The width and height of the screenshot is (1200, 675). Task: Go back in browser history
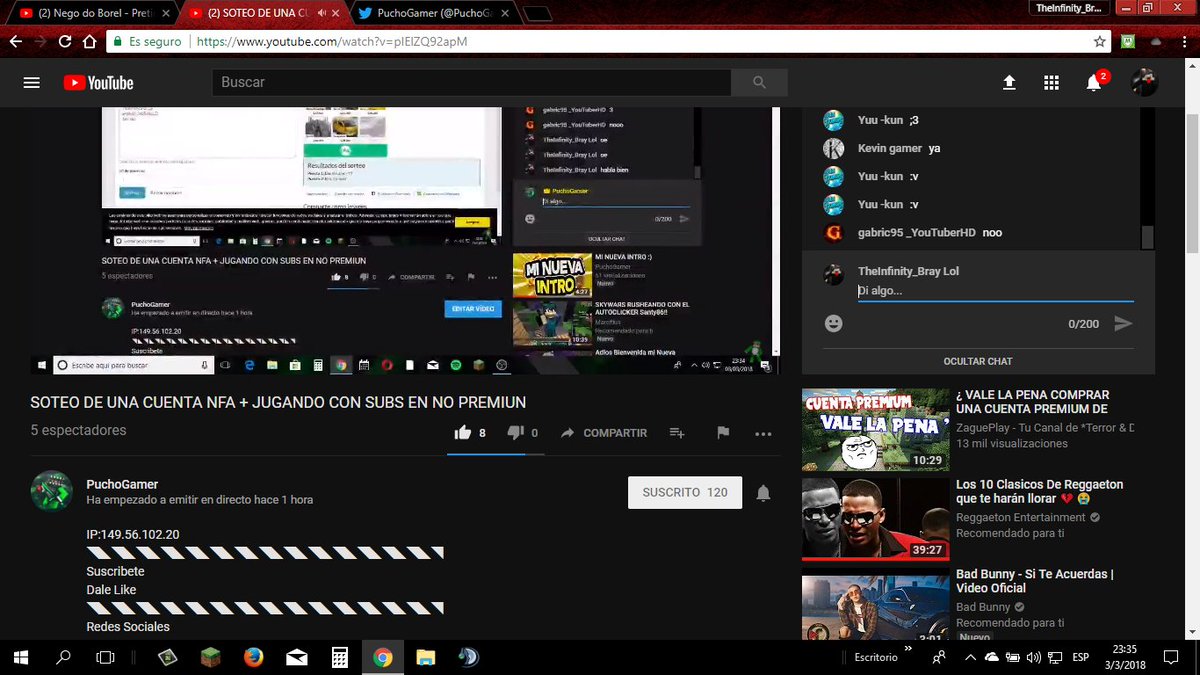pos(15,42)
